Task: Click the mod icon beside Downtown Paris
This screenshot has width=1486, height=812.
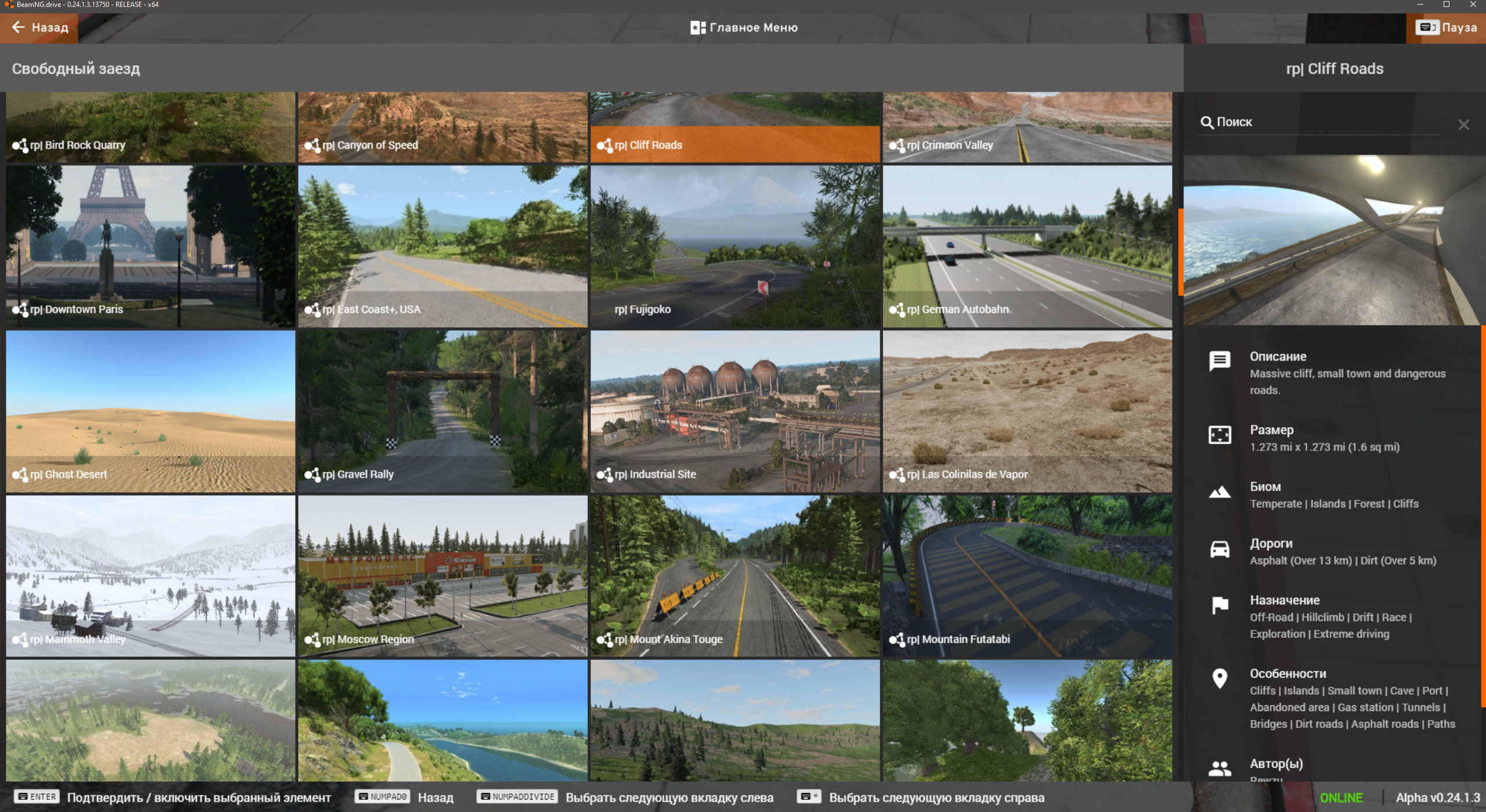Action: coord(20,309)
